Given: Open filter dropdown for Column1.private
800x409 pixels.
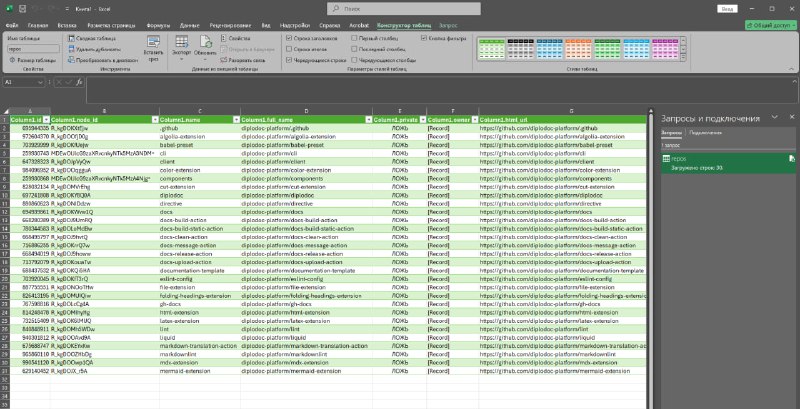Looking at the screenshot, I should [x=422, y=119].
